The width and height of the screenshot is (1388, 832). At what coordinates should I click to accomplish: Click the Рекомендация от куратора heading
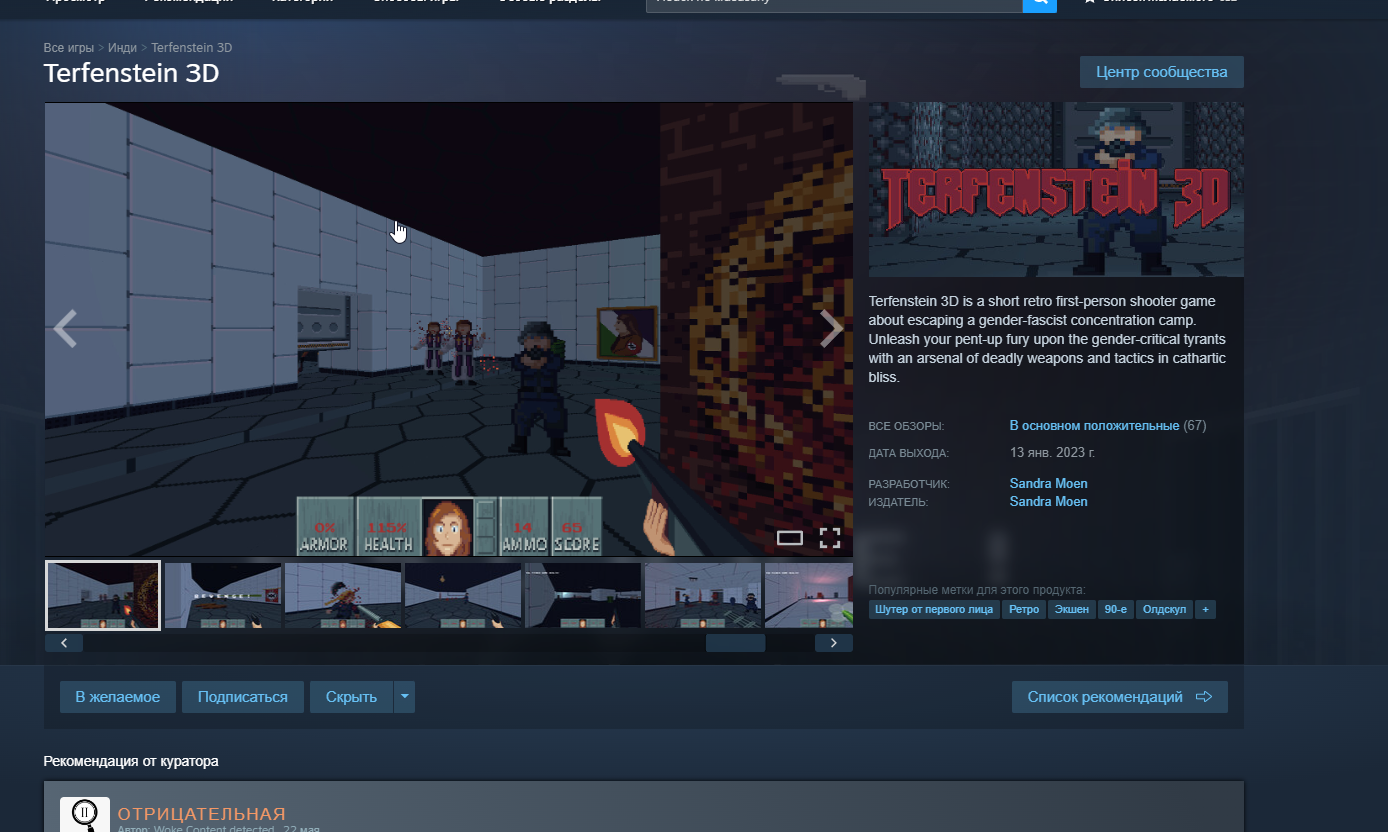click(131, 761)
